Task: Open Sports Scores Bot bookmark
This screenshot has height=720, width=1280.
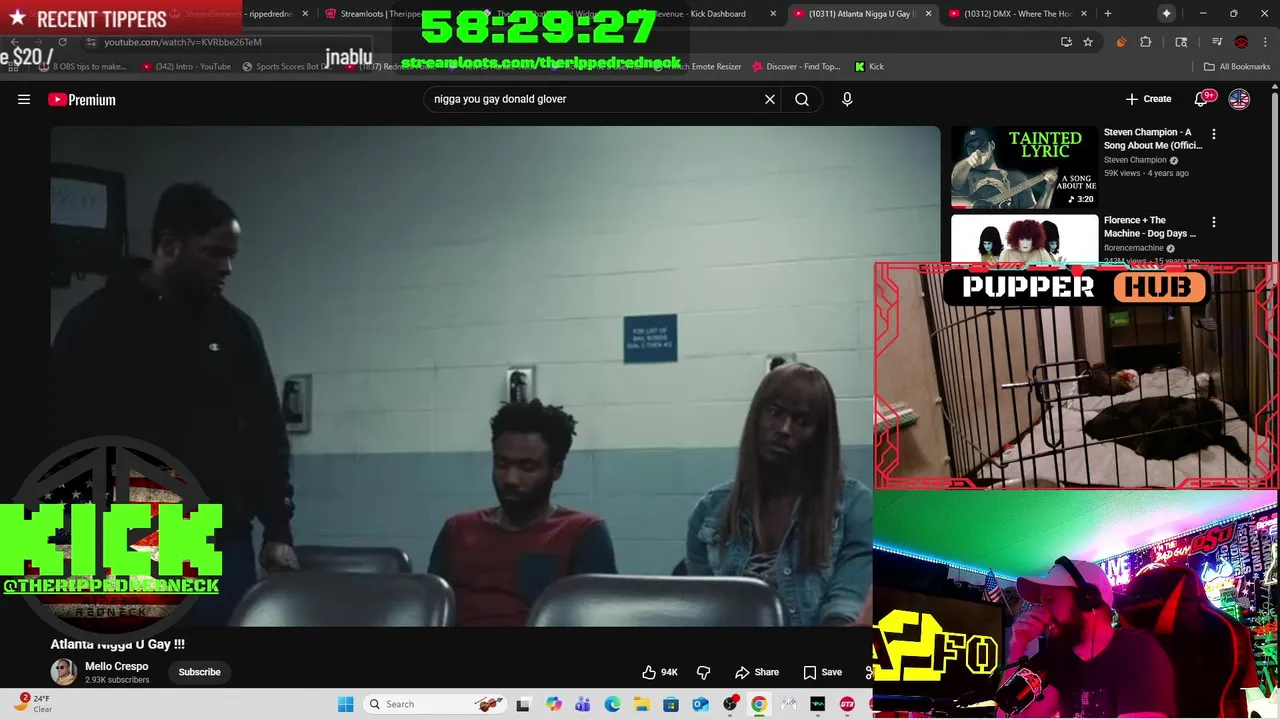Action: pos(286,66)
